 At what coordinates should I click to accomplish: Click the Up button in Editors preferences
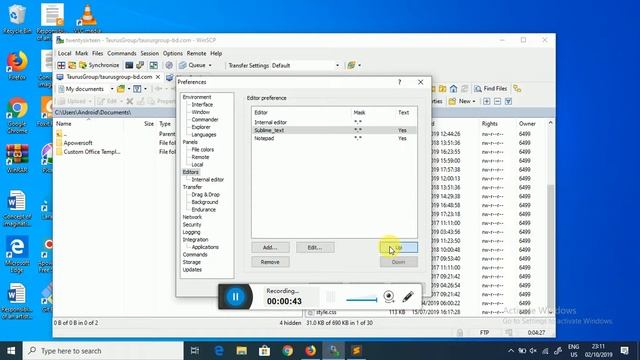click(399, 247)
